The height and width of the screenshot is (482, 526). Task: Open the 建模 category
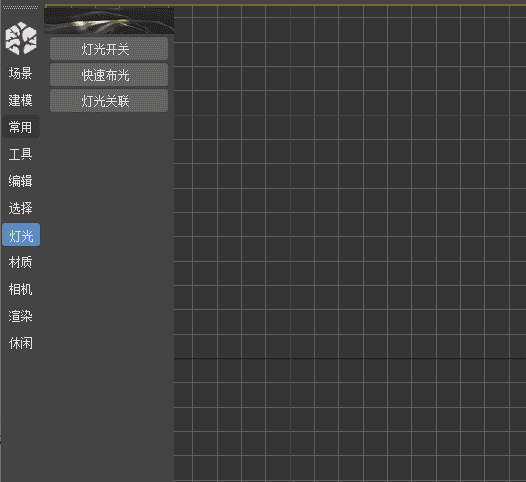click(x=20, y=100)
